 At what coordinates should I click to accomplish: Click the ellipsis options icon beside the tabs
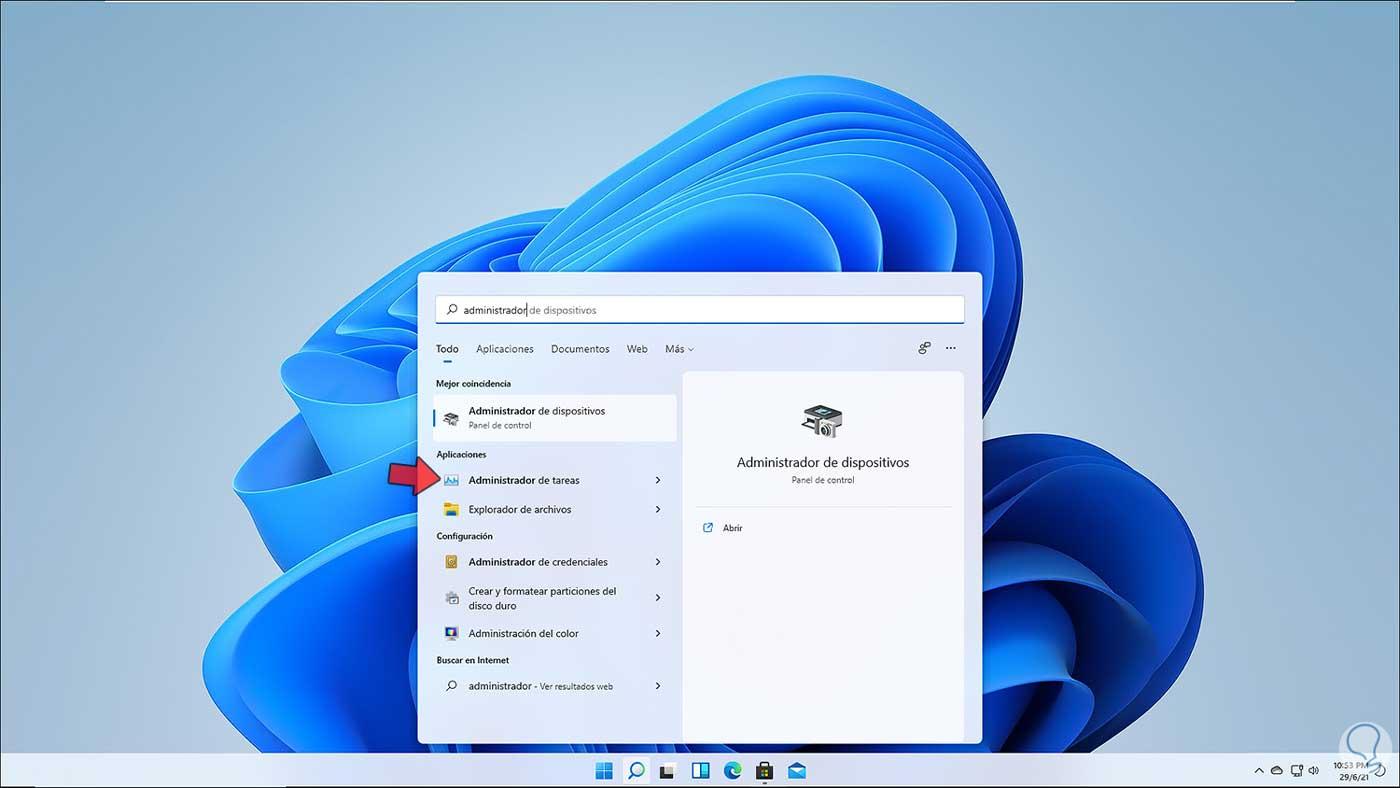(x=949, y=348)
